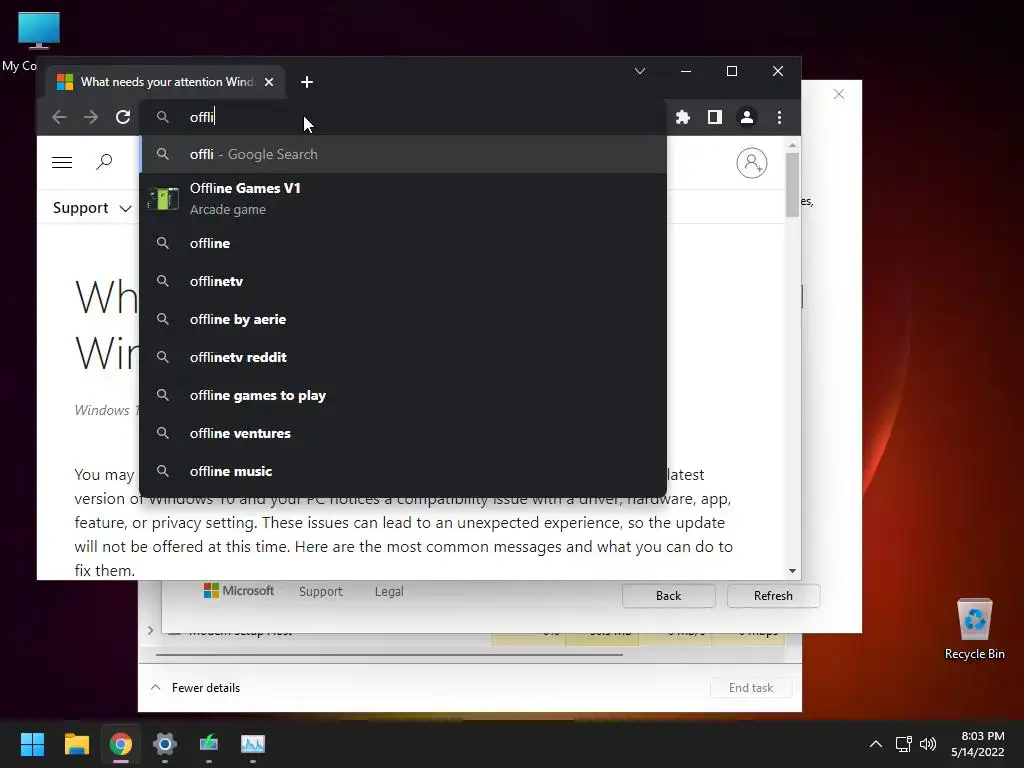Open the Settings gear app in the taskbar

[165, 744]
